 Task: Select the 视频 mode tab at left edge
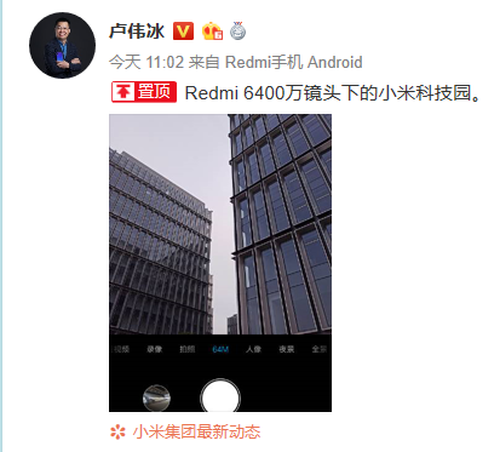coord(121,349)
